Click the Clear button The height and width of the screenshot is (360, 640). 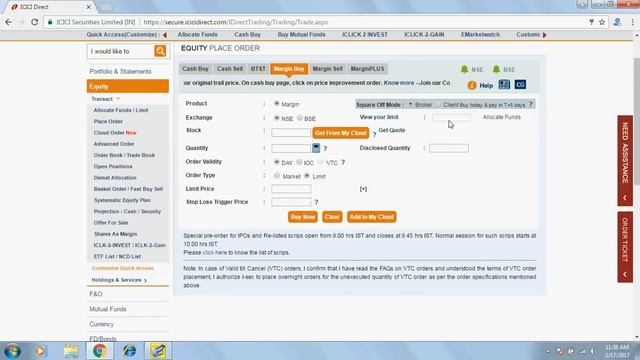click(x=332, y=217)
